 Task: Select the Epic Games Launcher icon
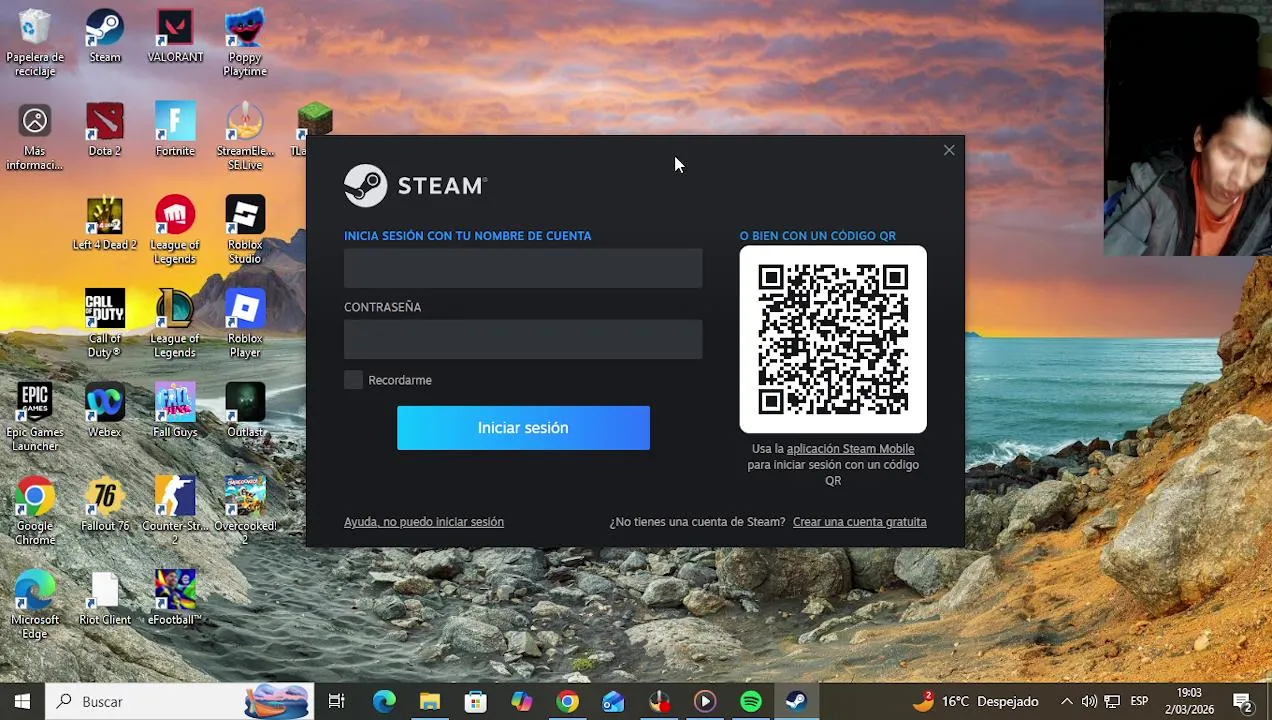pyautogui.click(x=35, y=418)
